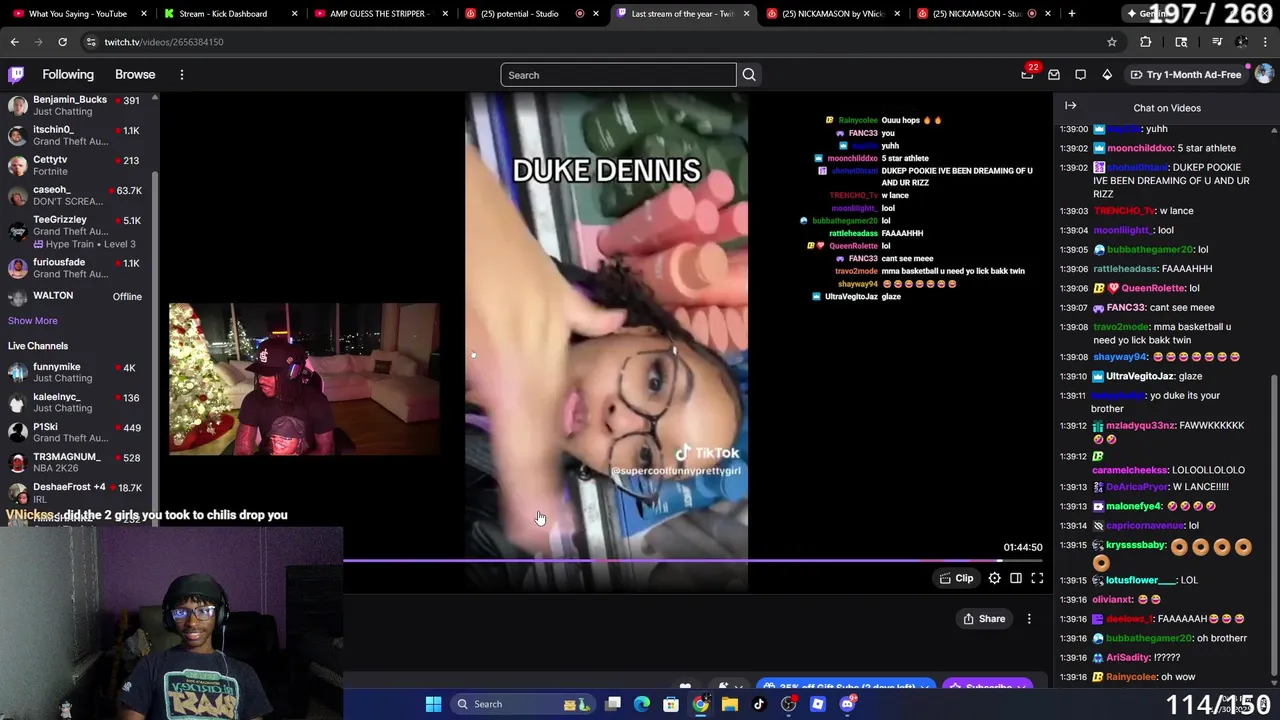Click Try 1-Month Ad-Free button
This screenshot has height=720, width=1280.
1185,75
